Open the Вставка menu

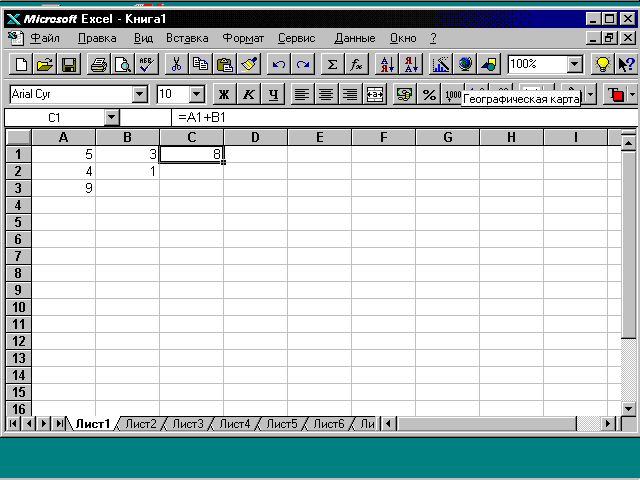[187, 38]
